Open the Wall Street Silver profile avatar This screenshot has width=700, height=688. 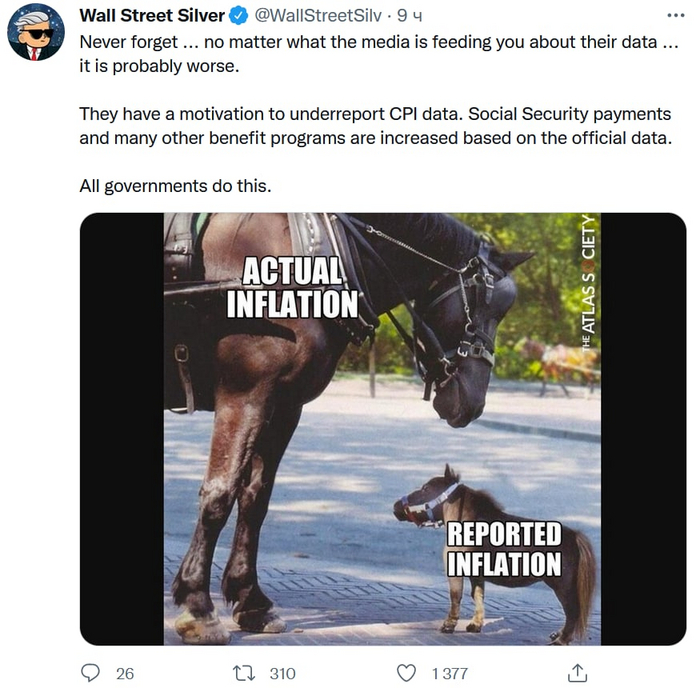tap(36, 31)
